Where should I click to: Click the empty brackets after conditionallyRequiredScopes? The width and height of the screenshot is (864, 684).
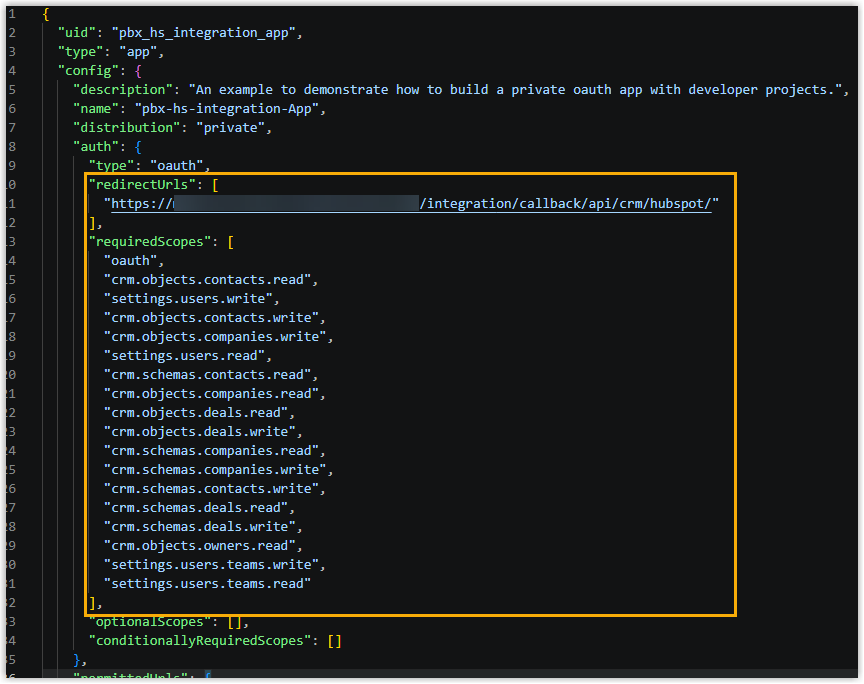[334, 641]
